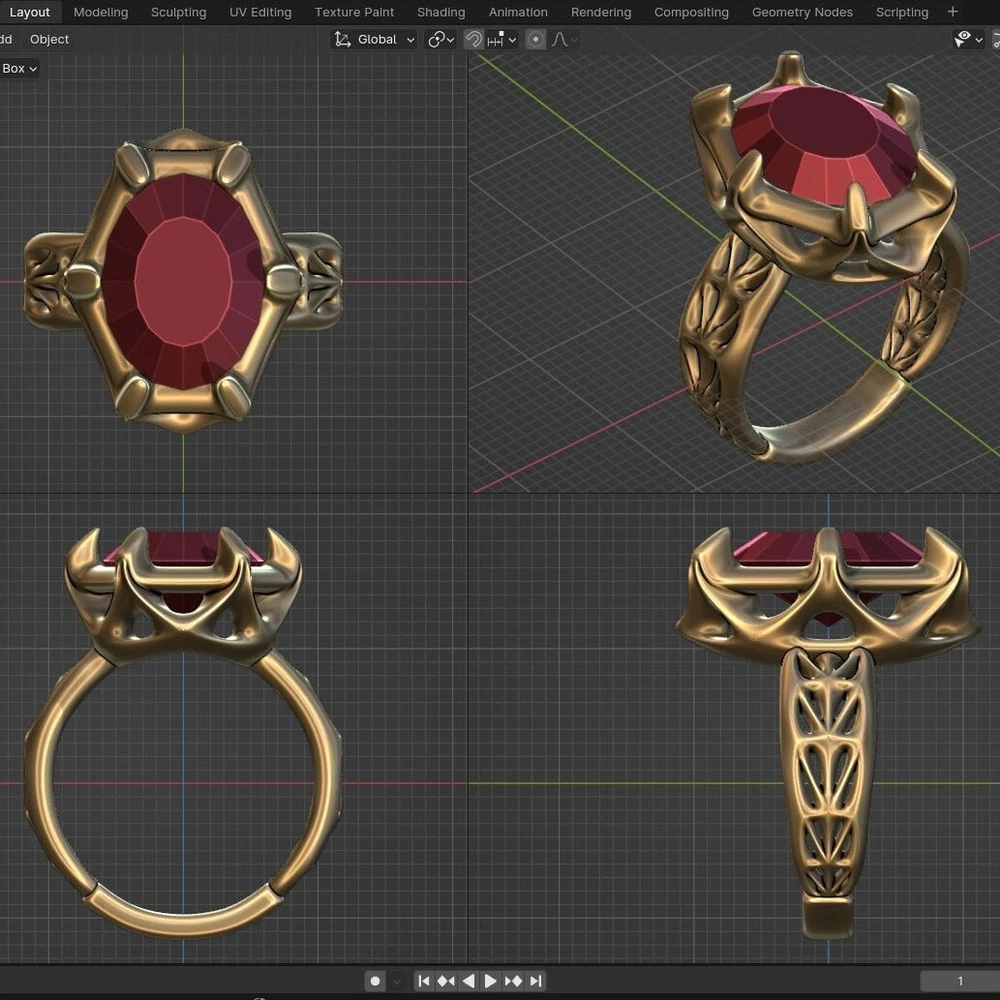The image size is (1000, 1000).
Task: Jump to next keyframe
Action: click(x=513, y=981)
